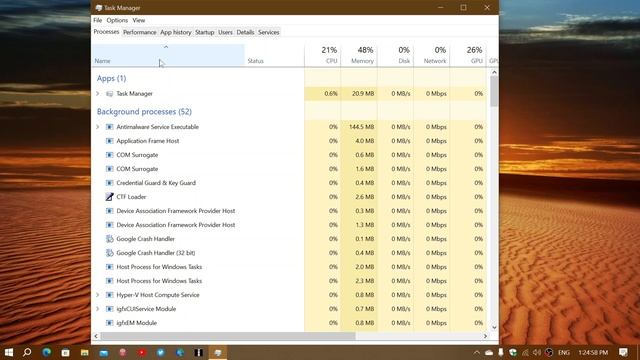The width and height of the screenshot is (640, 360).
Task: Click the Credential Guard & Key Guard icon
Action: coord(109,183)
